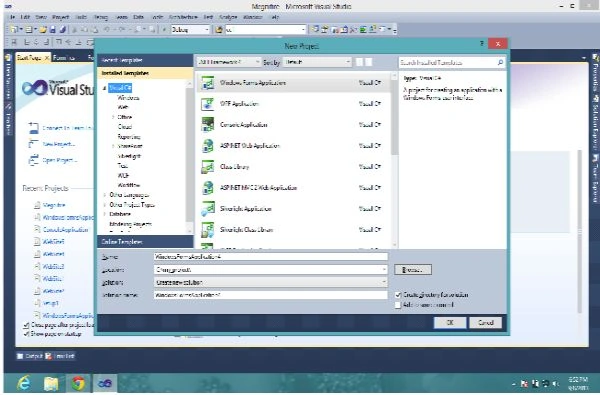
Task: Click the Output window icon at bottom
Action: [20, 356]
